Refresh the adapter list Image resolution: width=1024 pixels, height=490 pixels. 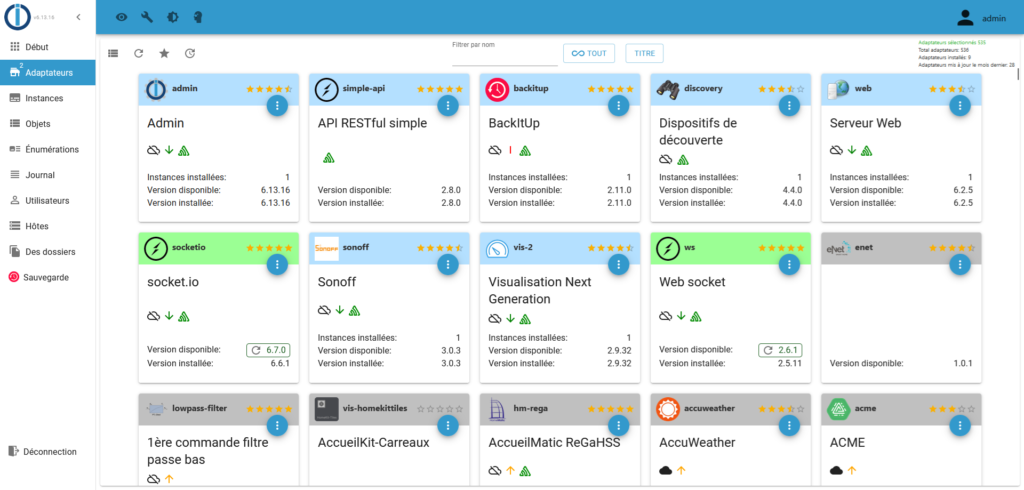[138, 54]
